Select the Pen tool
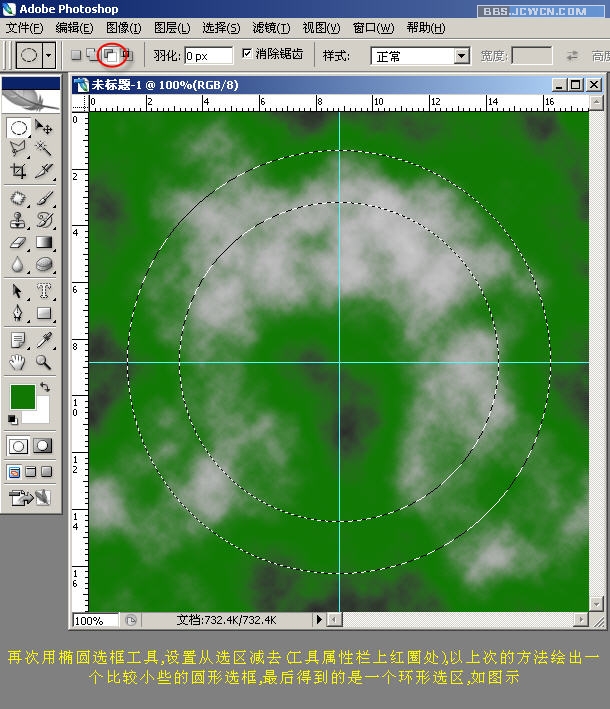 pos(18,313)
